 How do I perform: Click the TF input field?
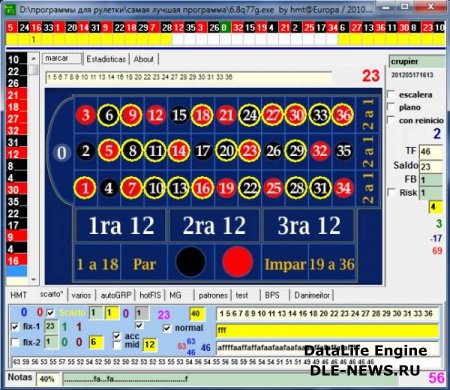[431, 152]
